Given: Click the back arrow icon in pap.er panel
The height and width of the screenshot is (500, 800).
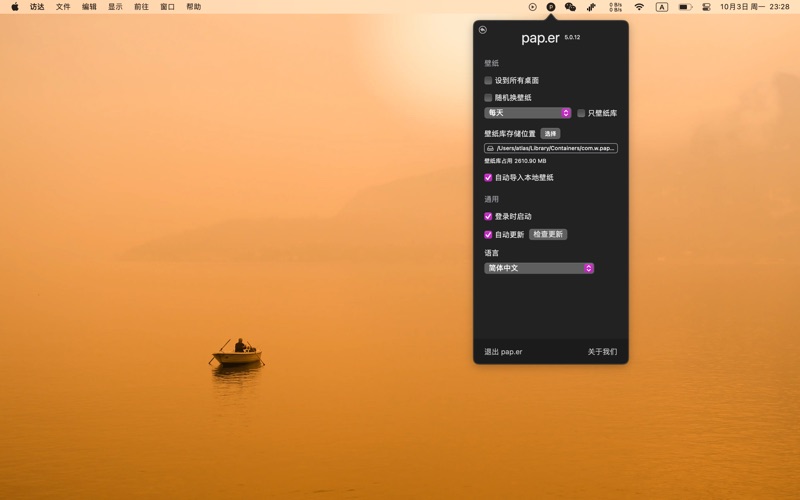Looking at the screenshot, I should click(483, 30).
